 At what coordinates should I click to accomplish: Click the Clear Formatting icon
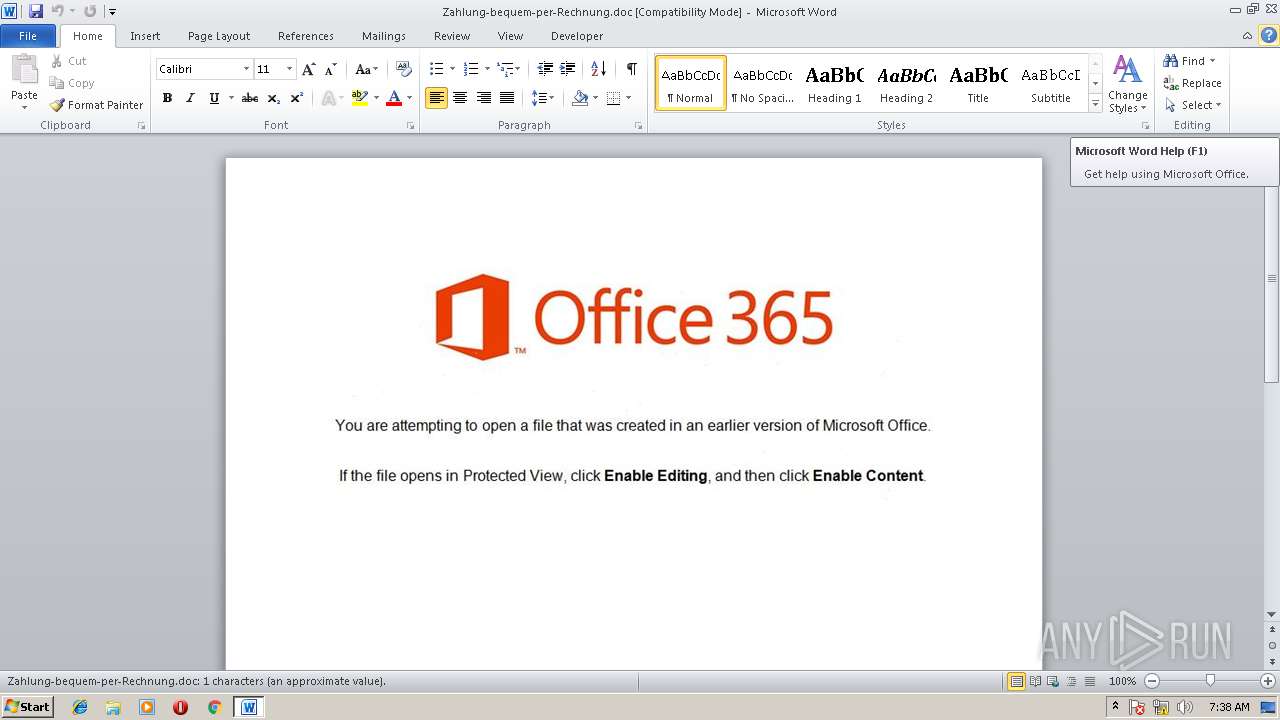click(404, 69)
